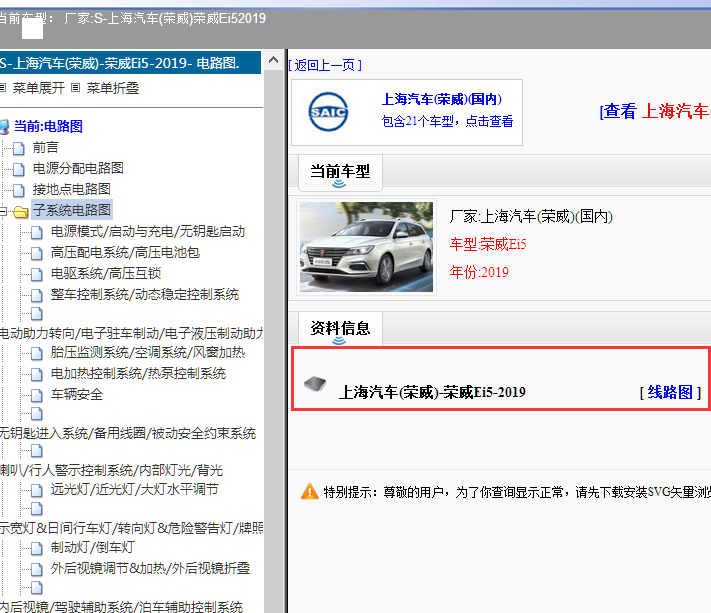Open the 线路图 link
The height and width of the screenshot is (613, 711).
coord(670,392)
